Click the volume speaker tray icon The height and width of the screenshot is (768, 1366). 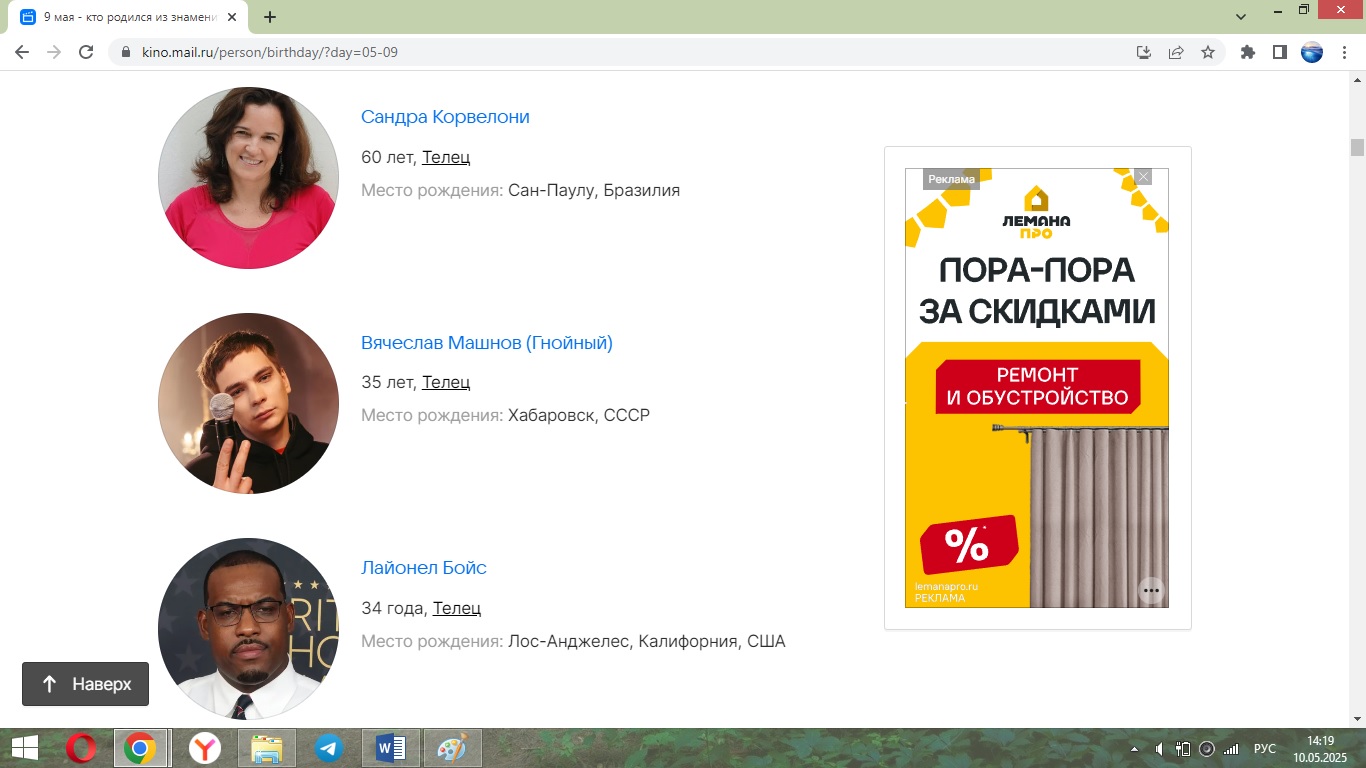[x=1159, y=749]
